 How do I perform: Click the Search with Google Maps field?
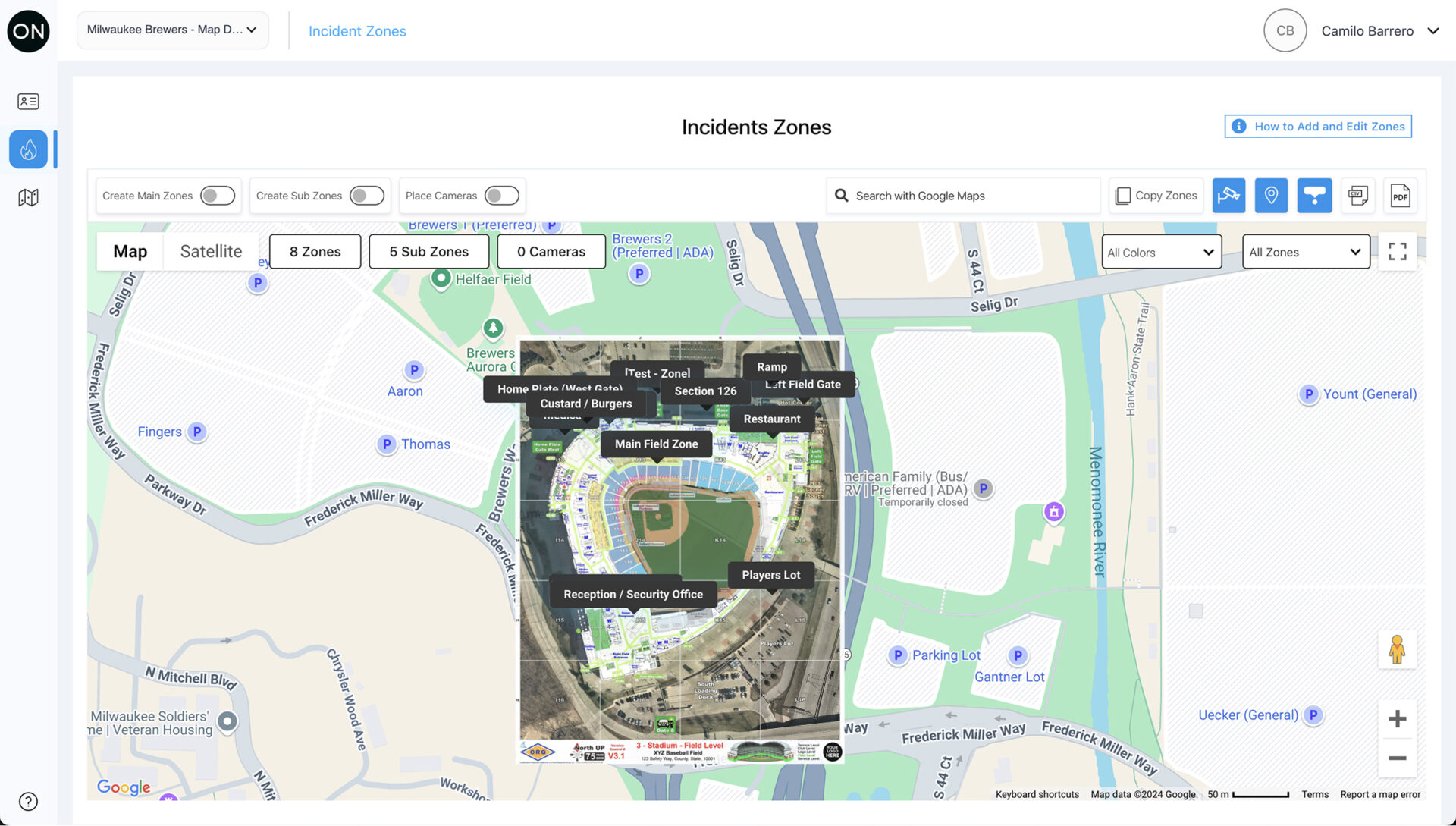click(x=963, y=196)
